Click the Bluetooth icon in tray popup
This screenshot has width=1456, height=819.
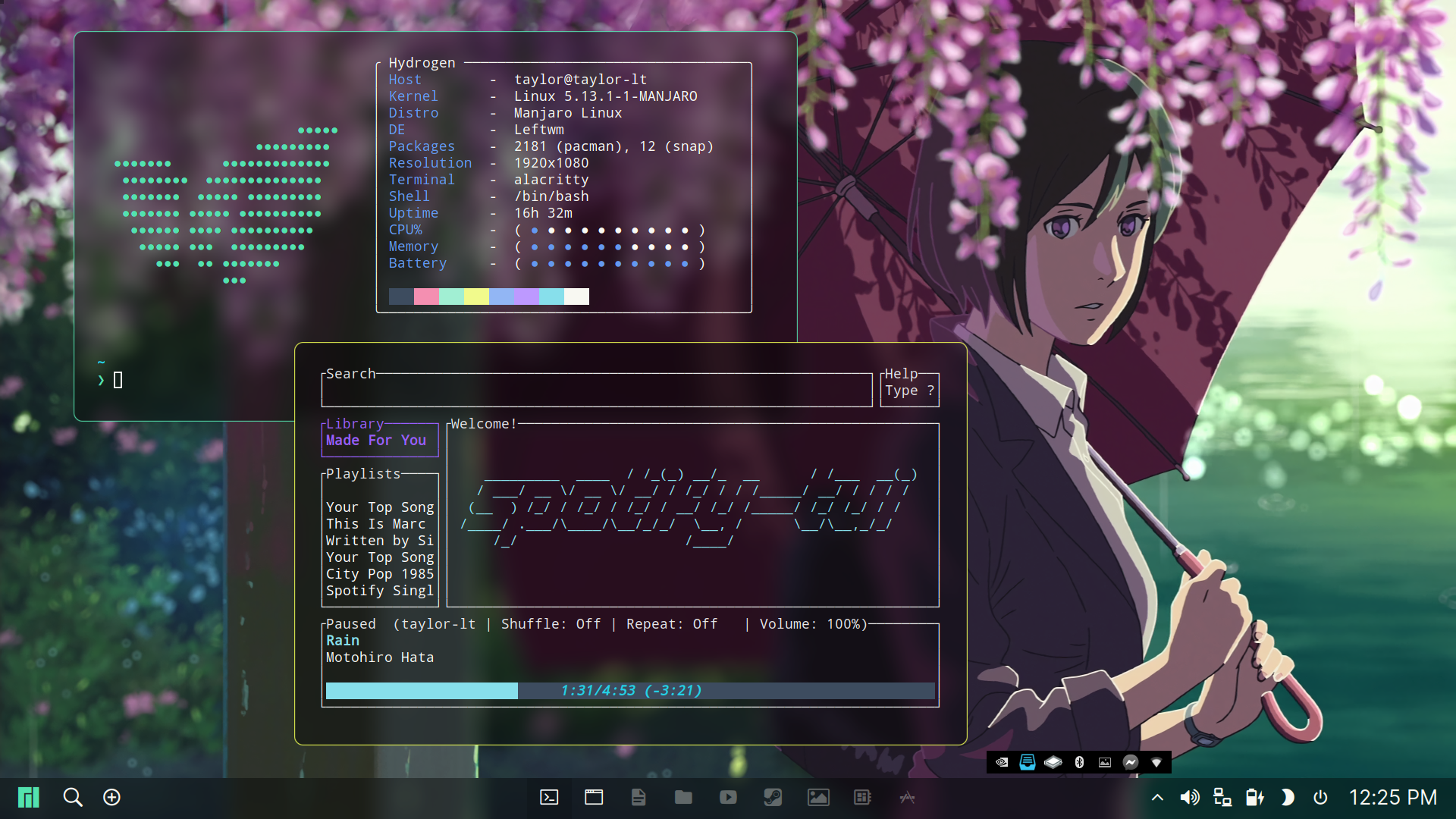(1079, 762)
